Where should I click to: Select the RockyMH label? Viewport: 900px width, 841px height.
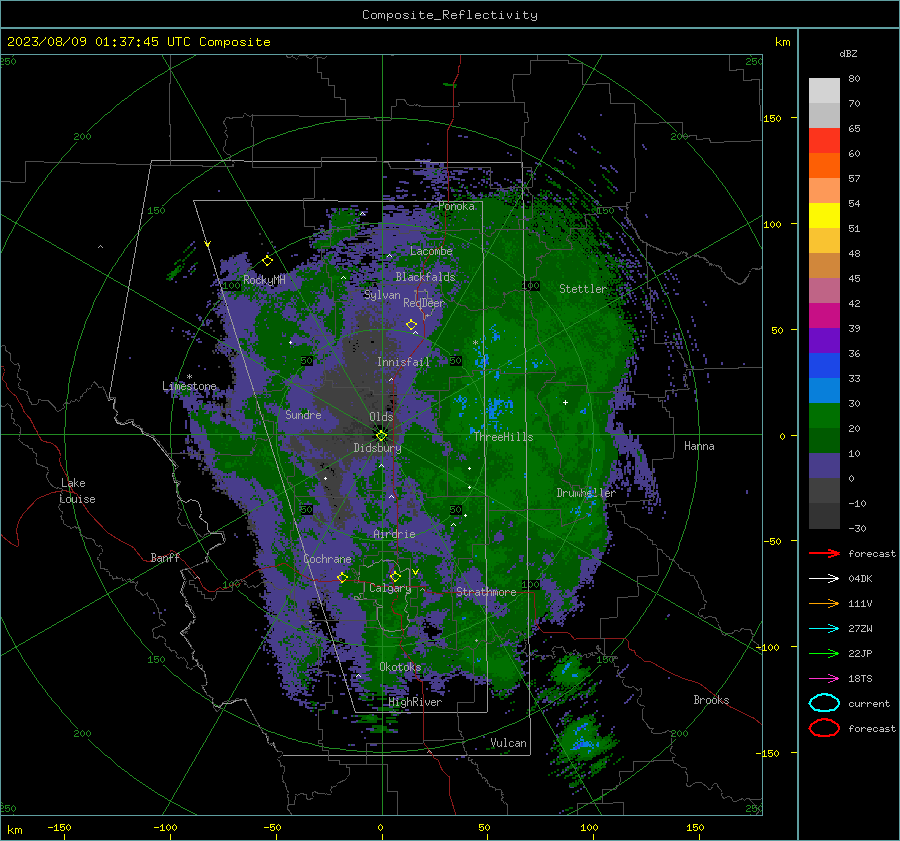[264, 280]
